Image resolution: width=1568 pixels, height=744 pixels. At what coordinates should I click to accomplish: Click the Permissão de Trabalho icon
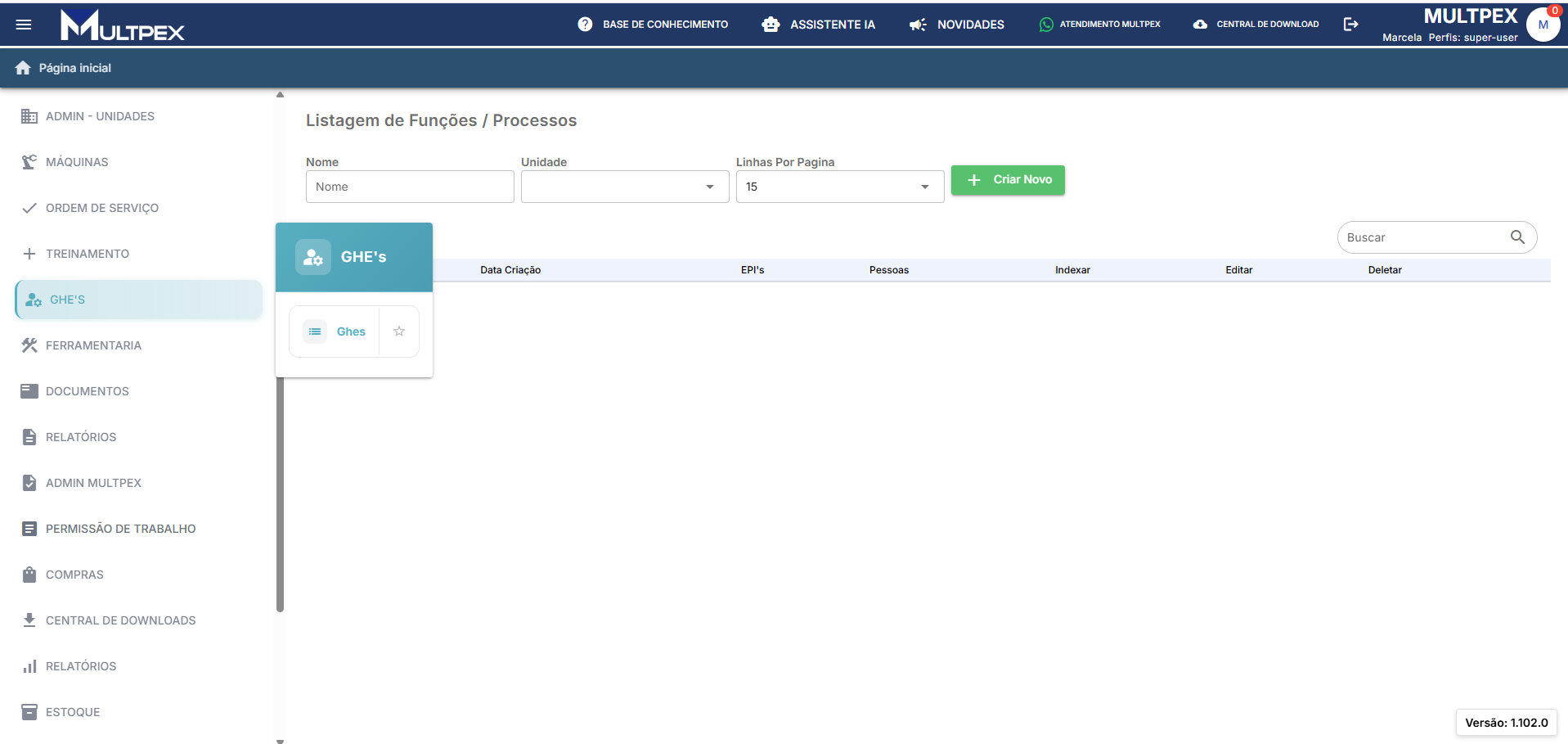pyautogui.click(x=29, y=529)
